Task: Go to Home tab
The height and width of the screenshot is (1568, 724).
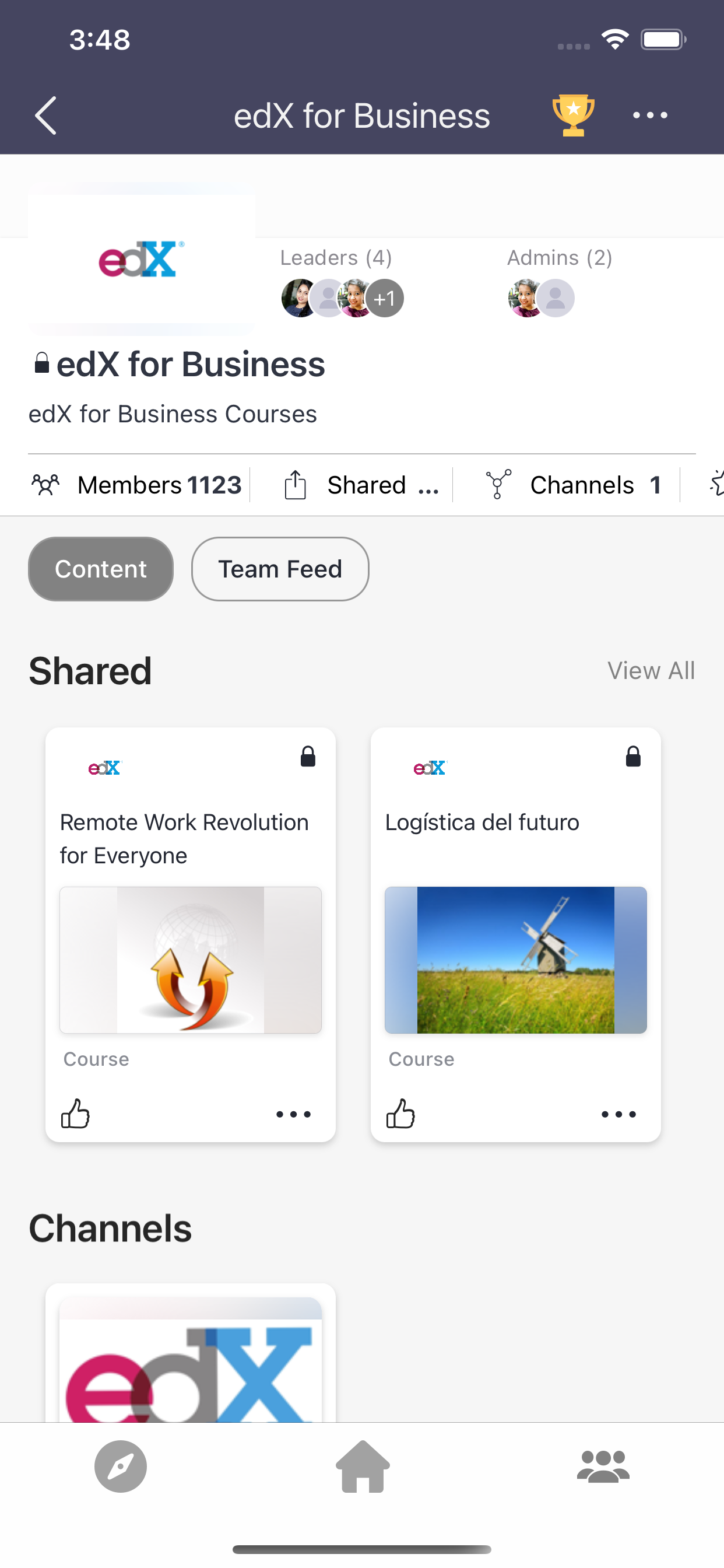Action: (363, 1466)
